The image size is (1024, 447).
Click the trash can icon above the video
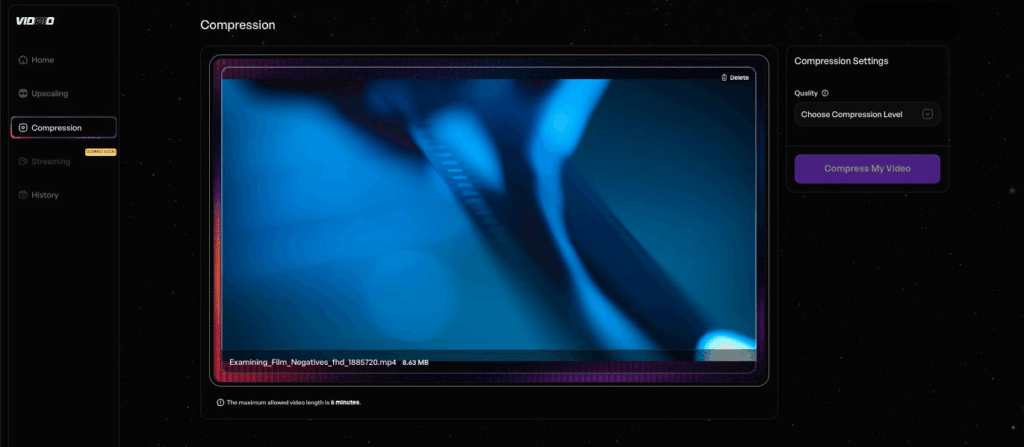click(724, 77)
